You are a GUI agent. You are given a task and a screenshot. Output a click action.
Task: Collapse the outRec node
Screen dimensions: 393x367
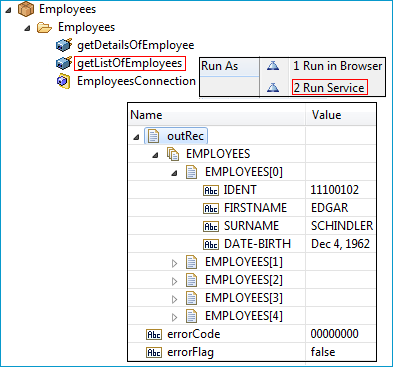point(136,137)
